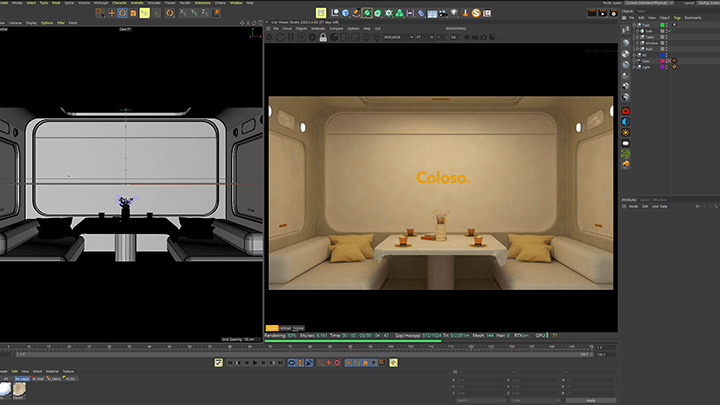Open the Scale mode dropdown in coordinates

[x=535, y=400]
